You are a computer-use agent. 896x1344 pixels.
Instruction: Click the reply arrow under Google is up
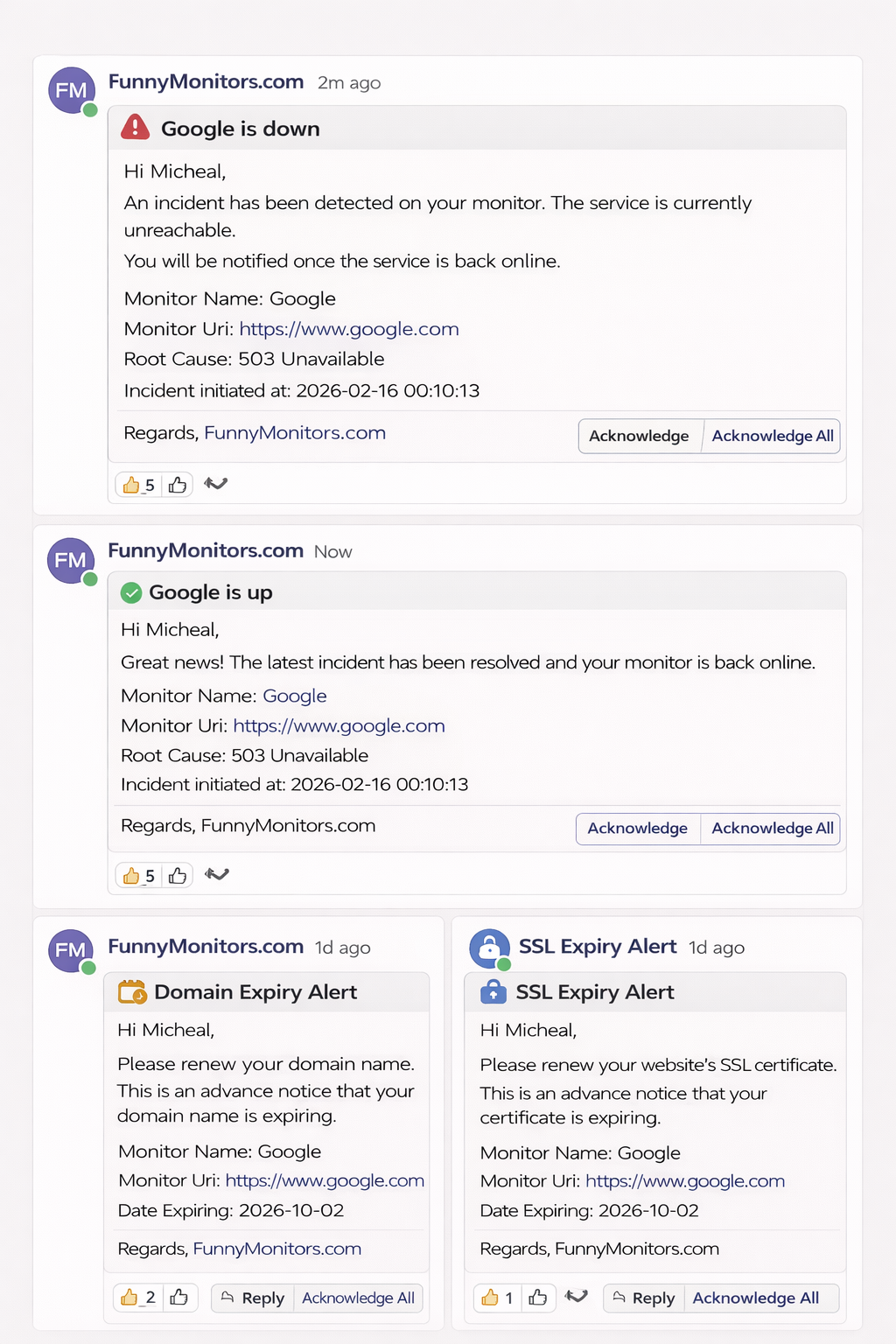coord(217,874)
